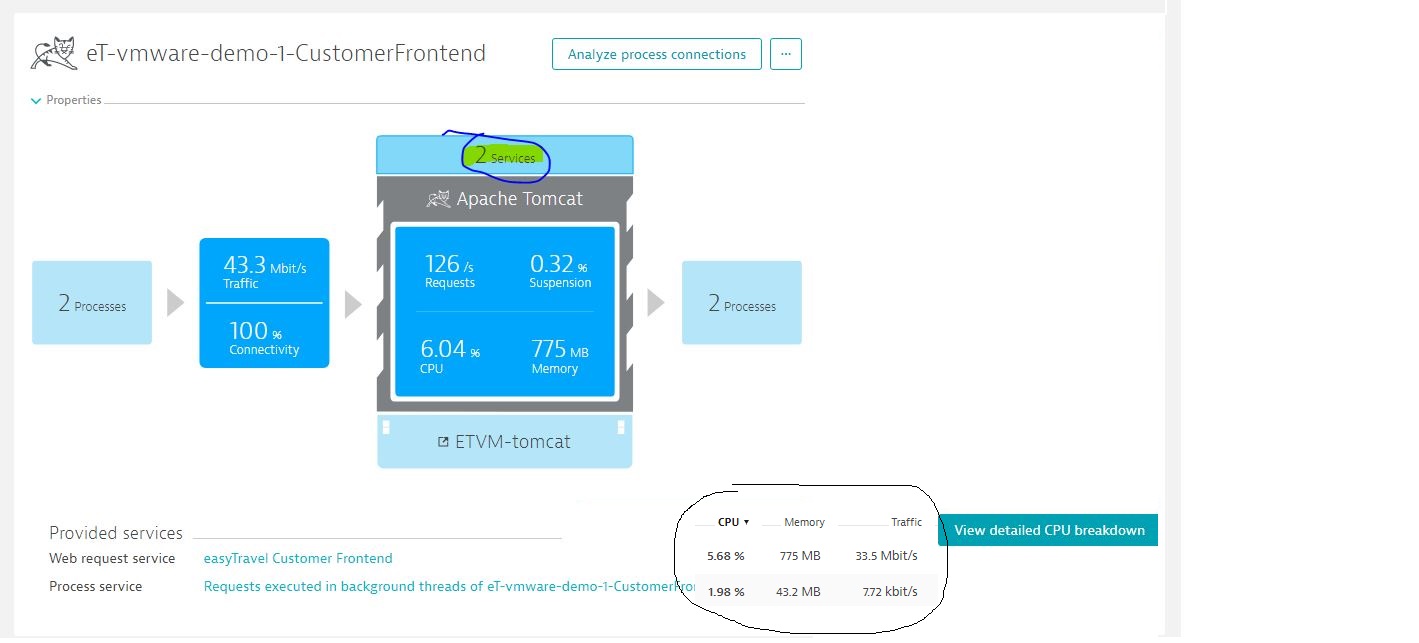Screen dimensions: 1419x643
Task: Expand the 2 Services header bar
Action: 504,156
